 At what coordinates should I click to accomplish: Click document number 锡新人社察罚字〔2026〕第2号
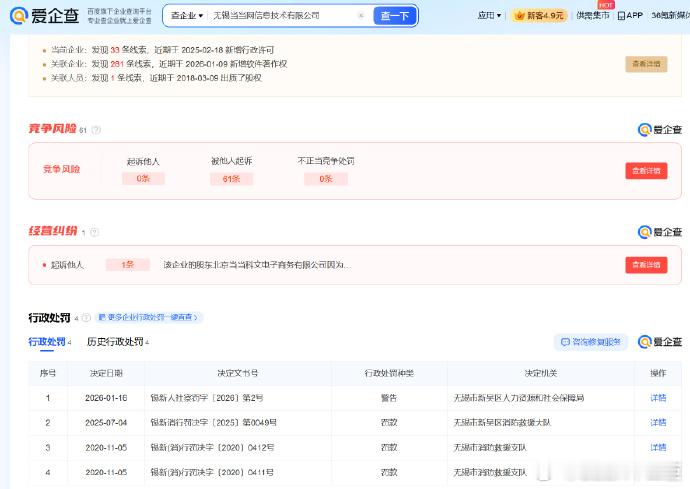(207, 398)
